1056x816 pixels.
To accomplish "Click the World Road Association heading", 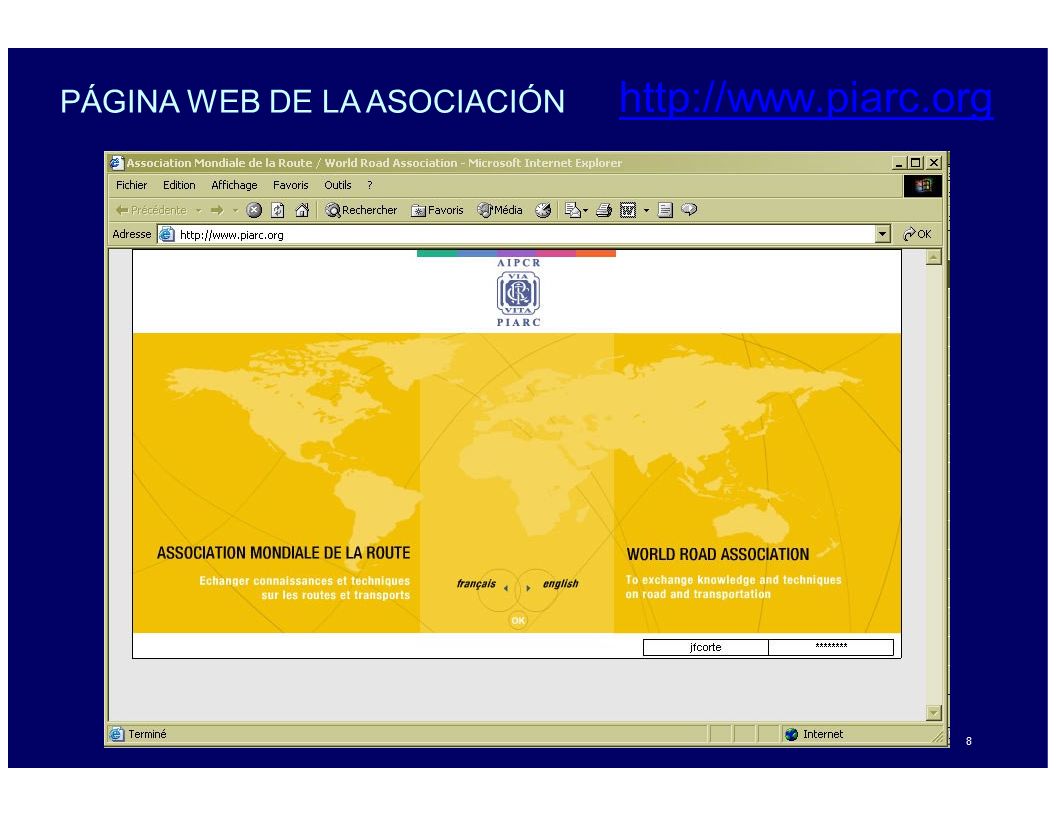I will pyautogui.click(x=718, y=555).
